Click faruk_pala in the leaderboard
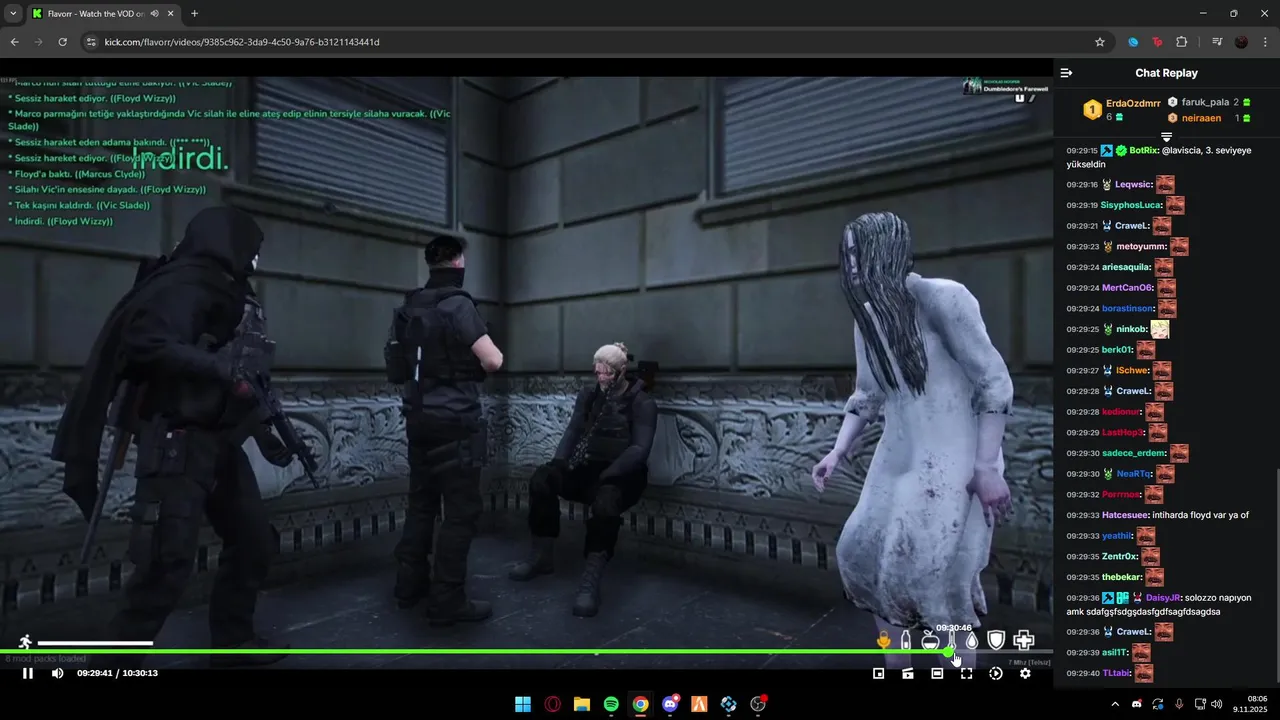 1205,102
